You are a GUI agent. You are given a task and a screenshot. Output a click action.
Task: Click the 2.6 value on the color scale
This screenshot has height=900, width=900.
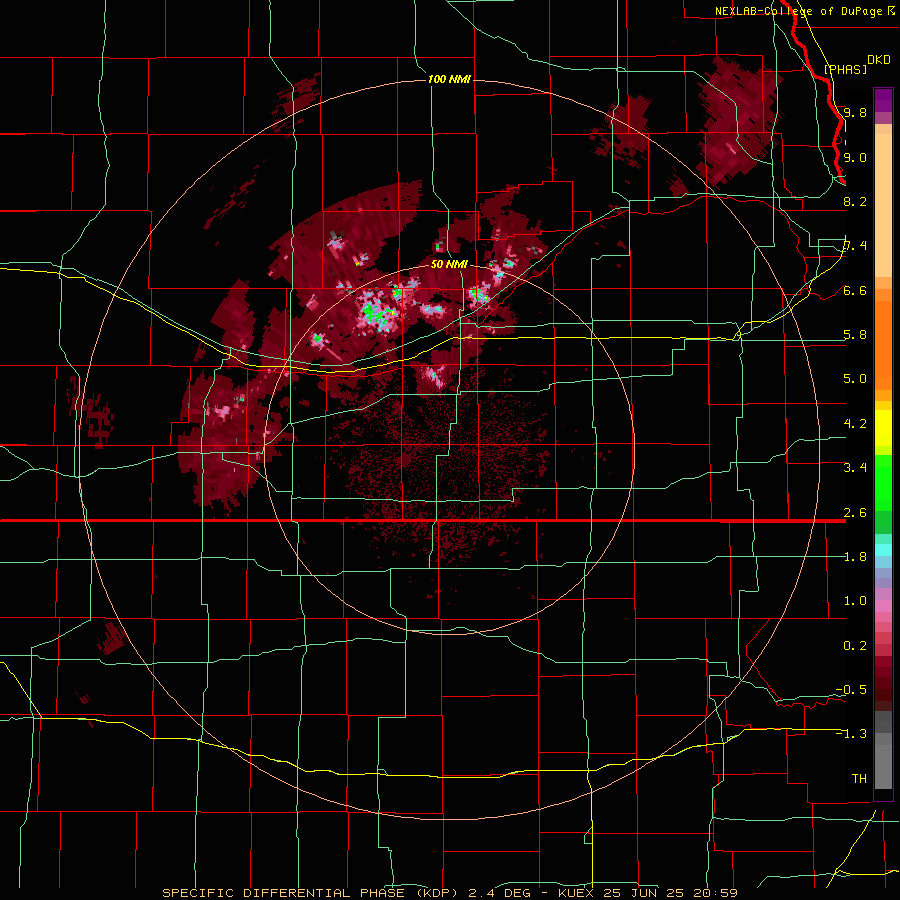tap(855, 513)
